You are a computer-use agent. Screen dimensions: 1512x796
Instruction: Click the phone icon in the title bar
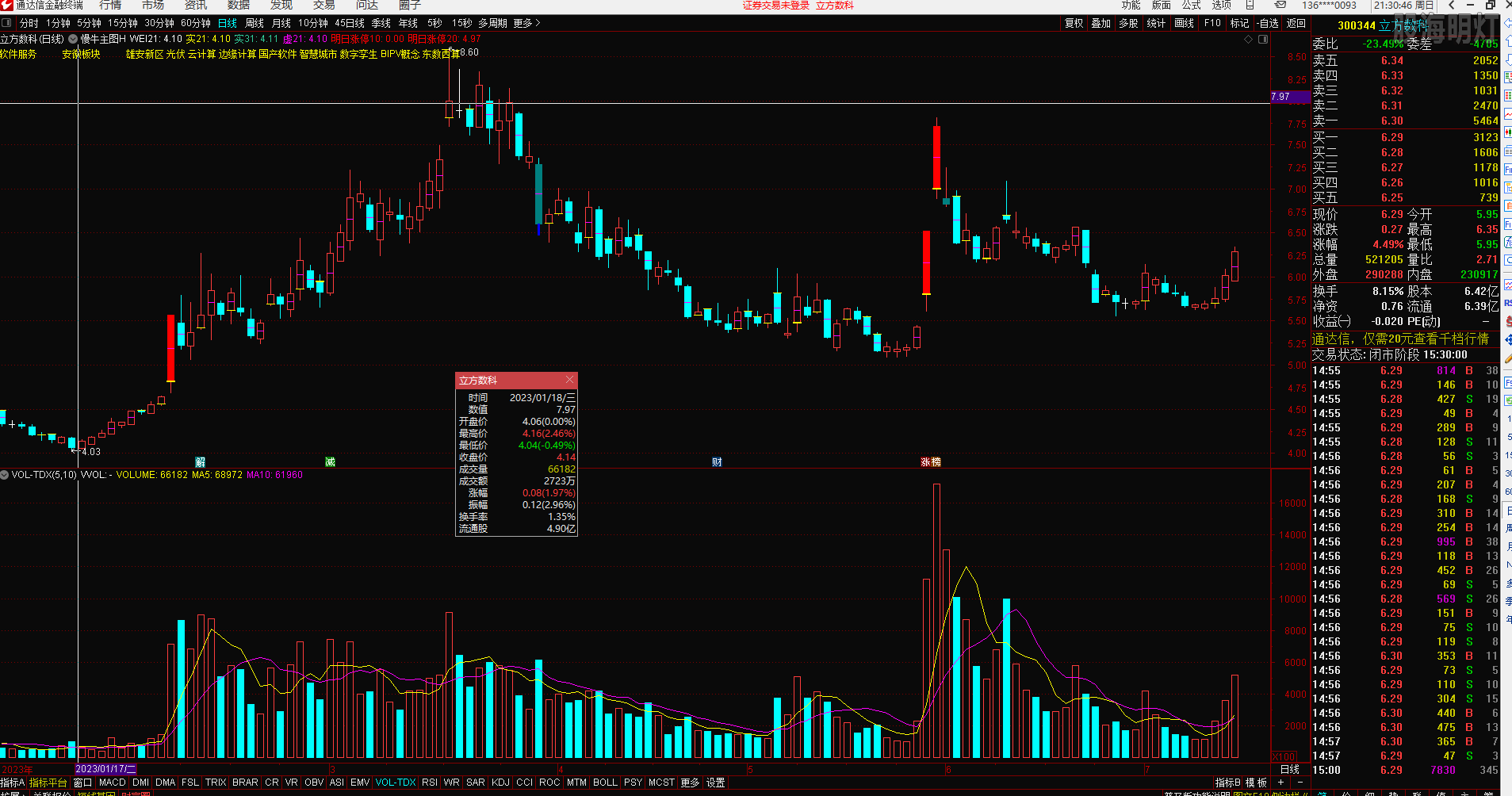point(1250,5)
